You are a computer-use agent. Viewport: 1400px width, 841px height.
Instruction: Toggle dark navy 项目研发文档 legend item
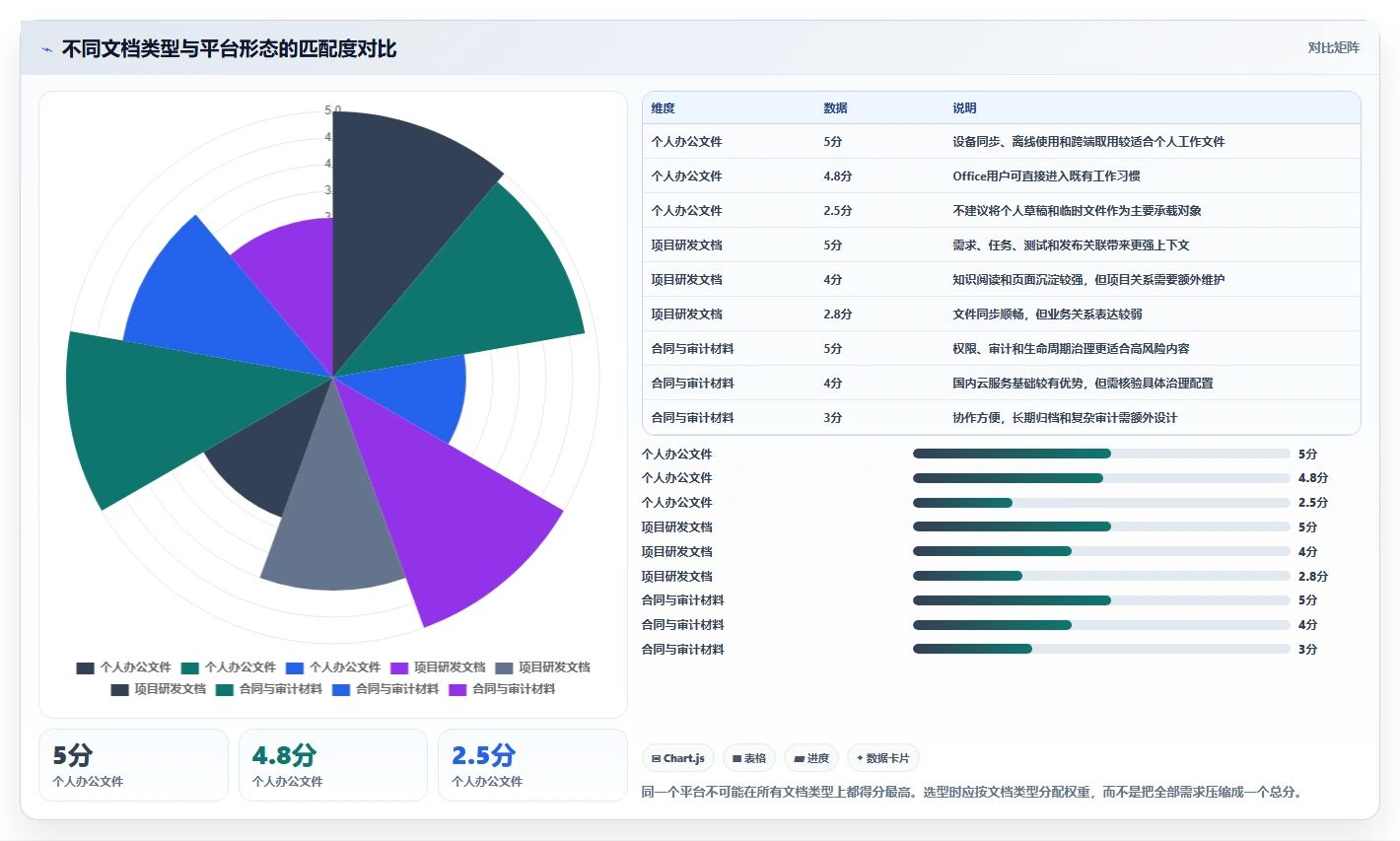pyautogui.click(x=159, y=689)
